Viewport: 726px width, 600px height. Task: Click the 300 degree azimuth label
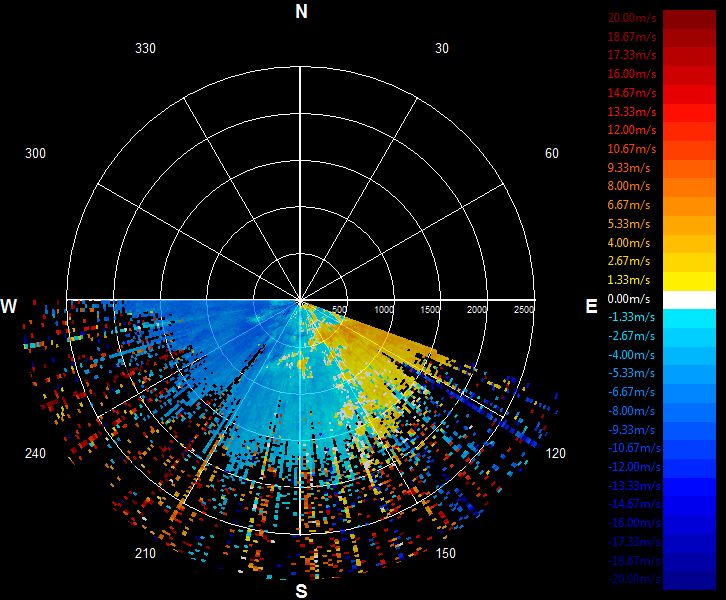(35, 153)
